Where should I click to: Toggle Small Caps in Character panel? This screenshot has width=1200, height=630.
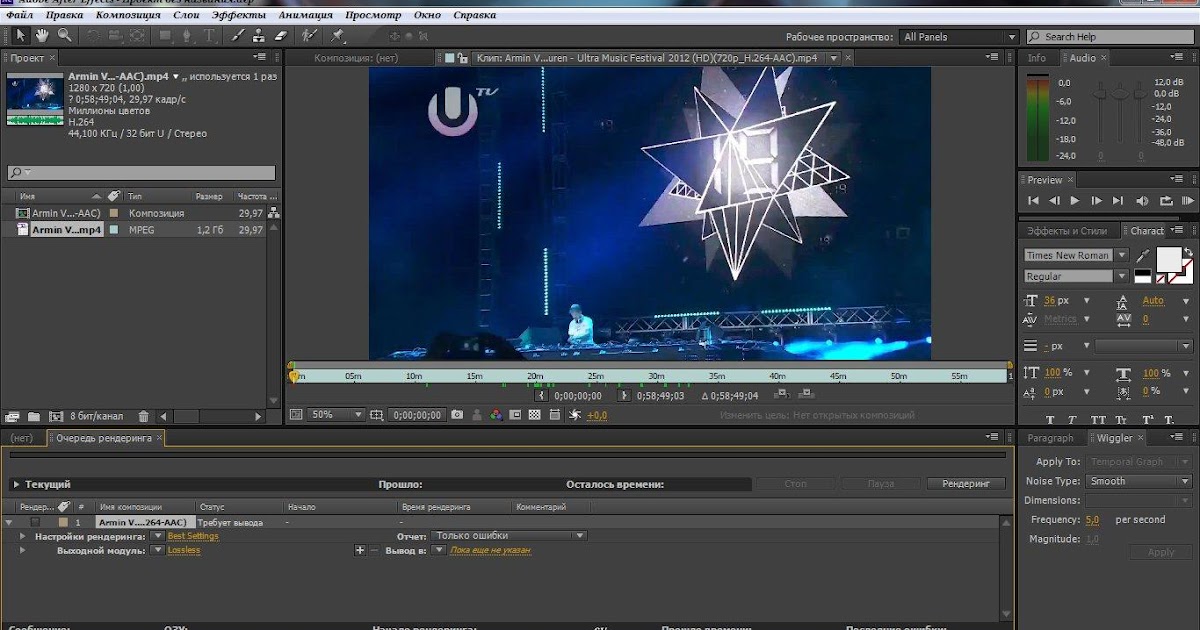pyautogui.click(x=1123, y=421)
